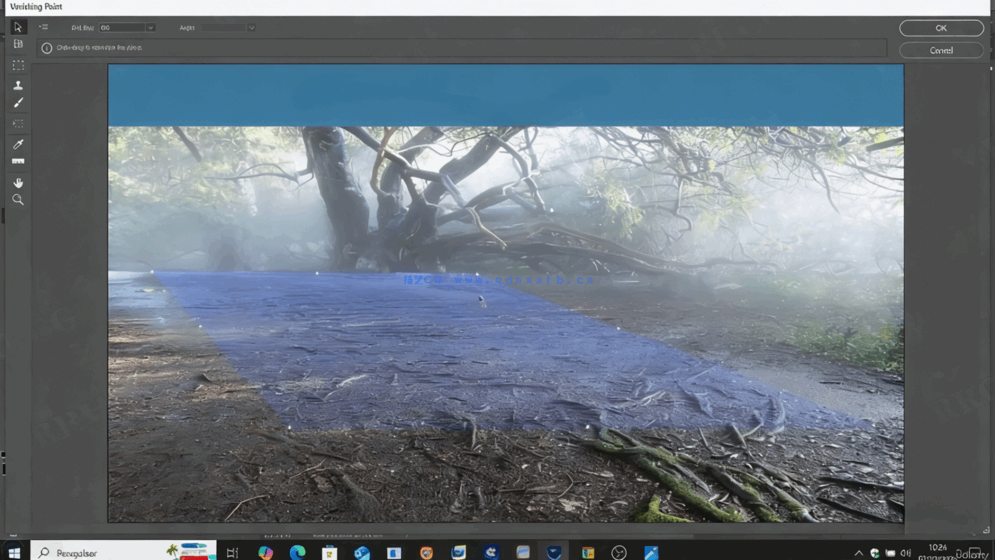Open the Windows Start menu
Screen dimensions: 995x560
14,552
